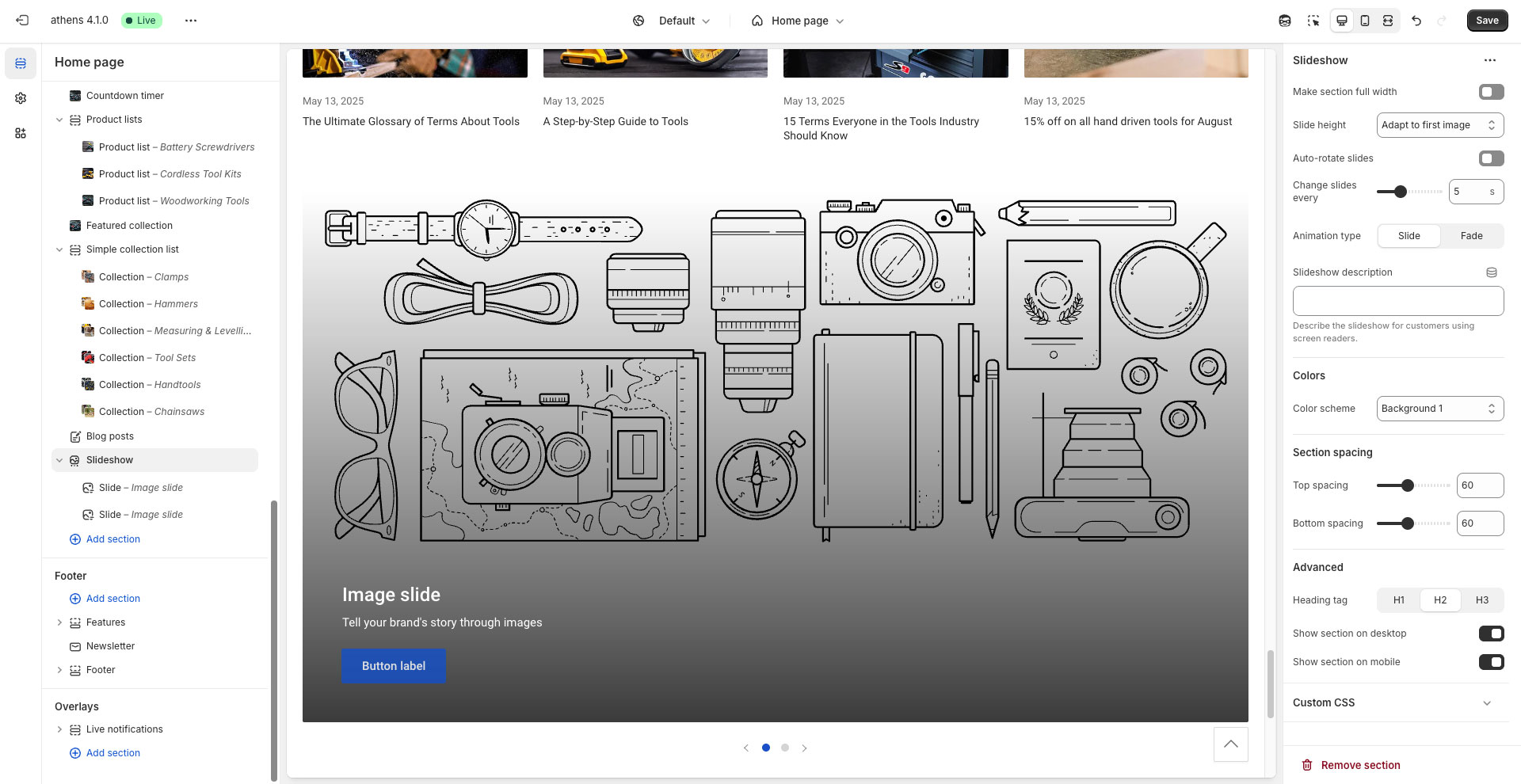Open the Sidekick assistant icon

tap(1285, 21)
